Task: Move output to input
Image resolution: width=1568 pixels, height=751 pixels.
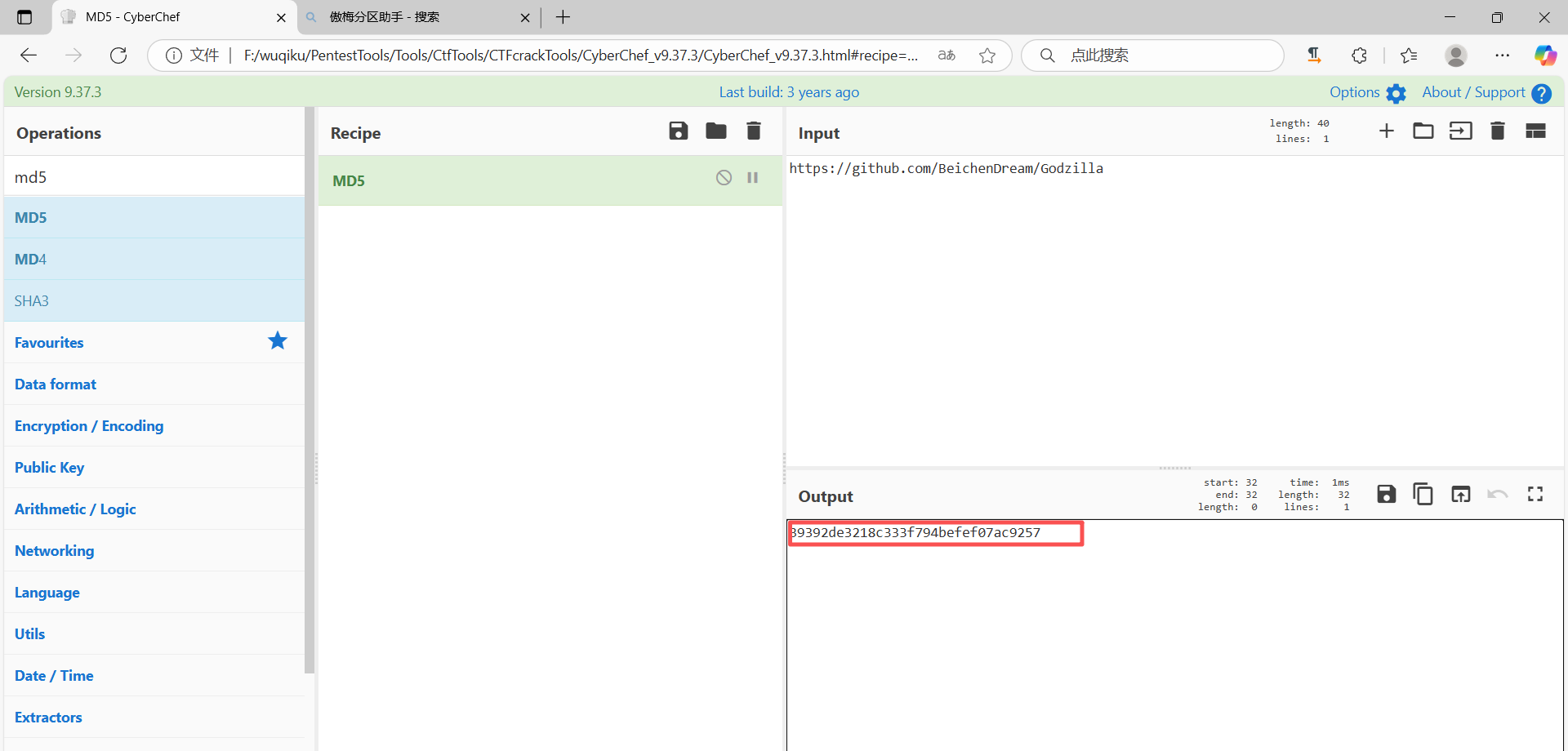Action: [1461, 495]
